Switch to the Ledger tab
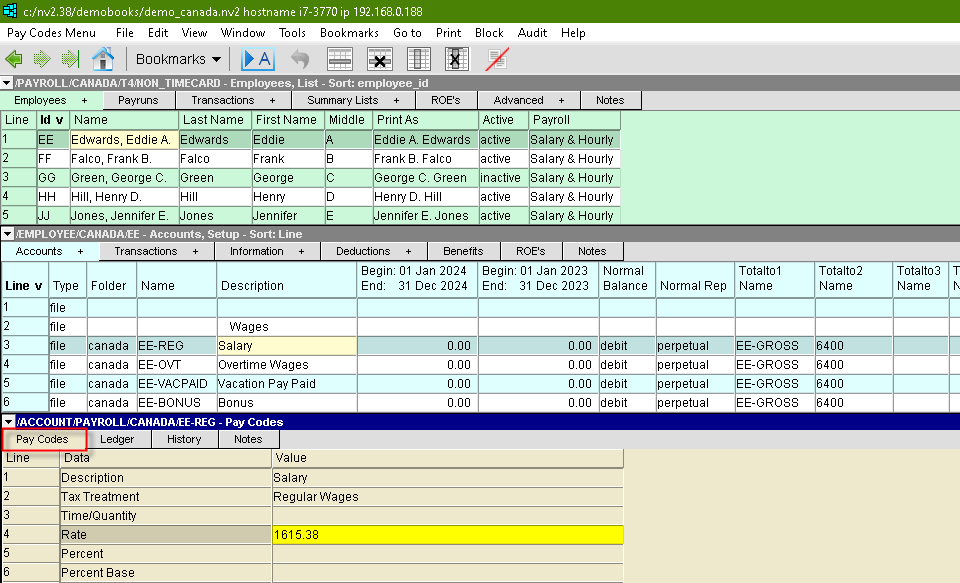The height and width of the screenshot is (583, 960). [117, 439]
